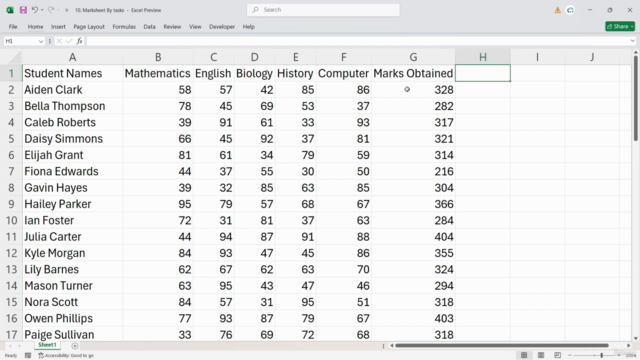Screen dimensions: 640x360
Task: Switch to Page Layout view icon
Action: click(x=541, y=355)
